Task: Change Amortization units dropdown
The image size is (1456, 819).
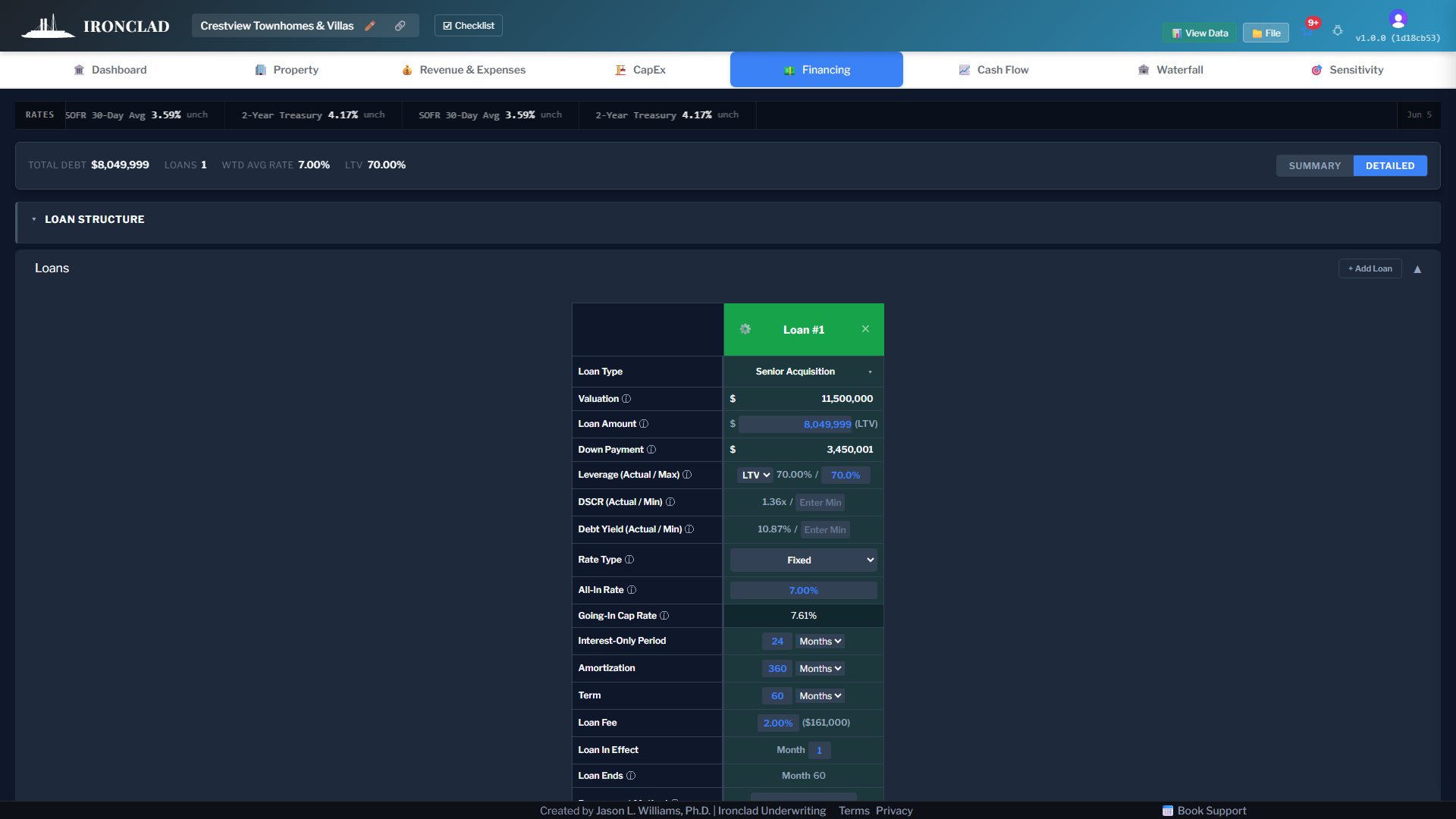Action: tap(821, 669)
